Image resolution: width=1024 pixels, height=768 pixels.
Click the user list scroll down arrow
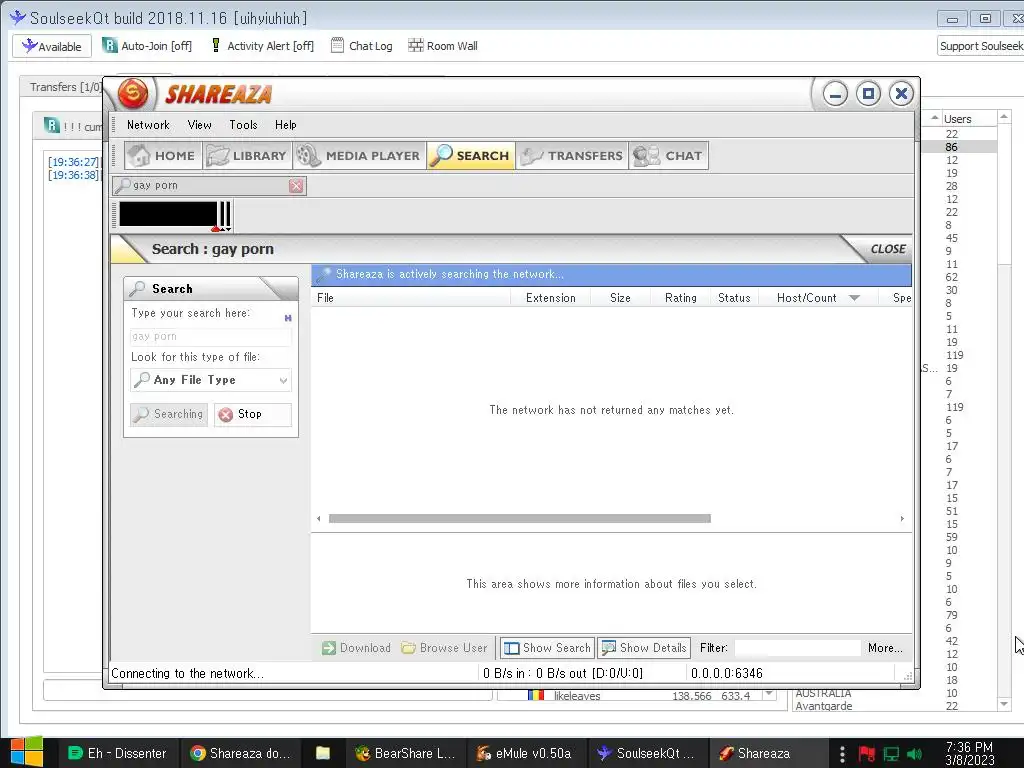[1004, 704]
